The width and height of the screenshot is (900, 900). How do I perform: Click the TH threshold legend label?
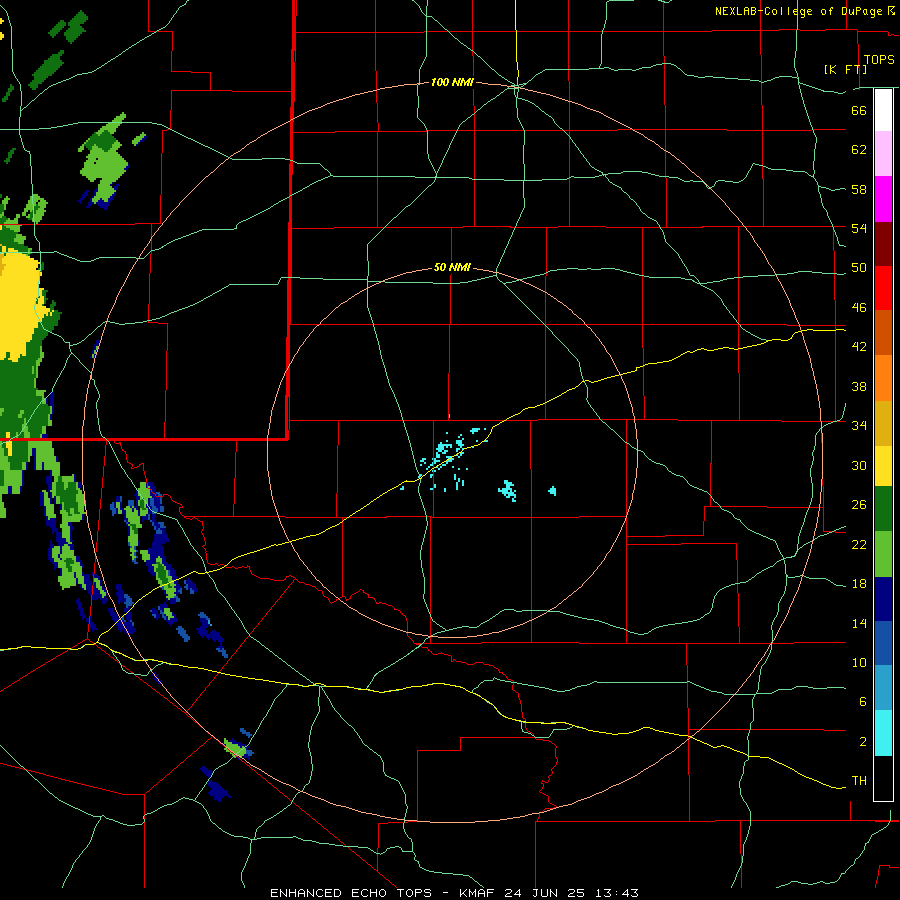coord(859,781)
